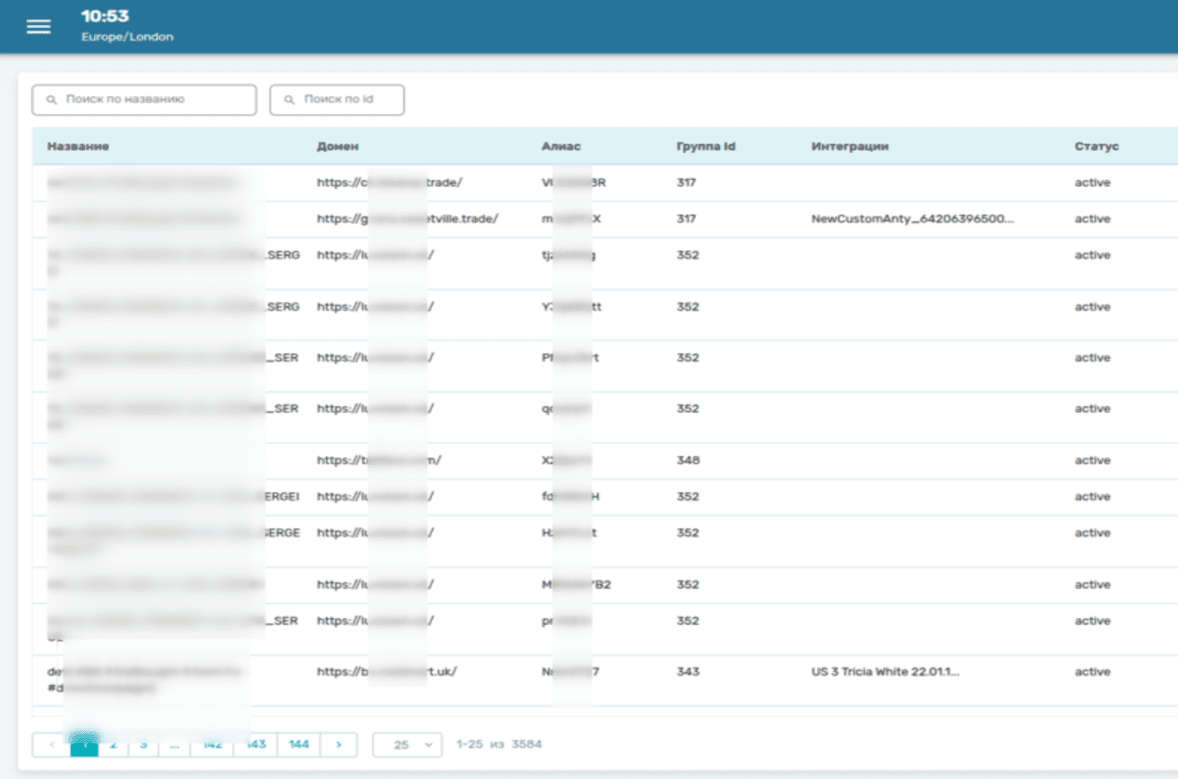Click the pagination ellipsis button

point(174,745)
